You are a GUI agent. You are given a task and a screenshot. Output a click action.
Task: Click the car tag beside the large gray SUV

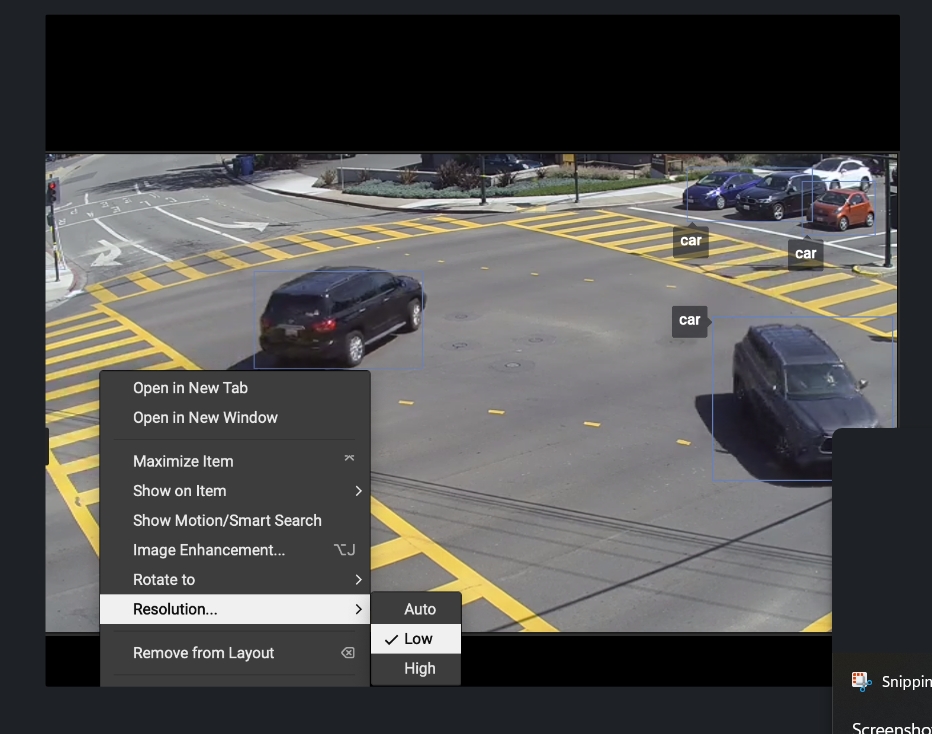tap(689, 320)
